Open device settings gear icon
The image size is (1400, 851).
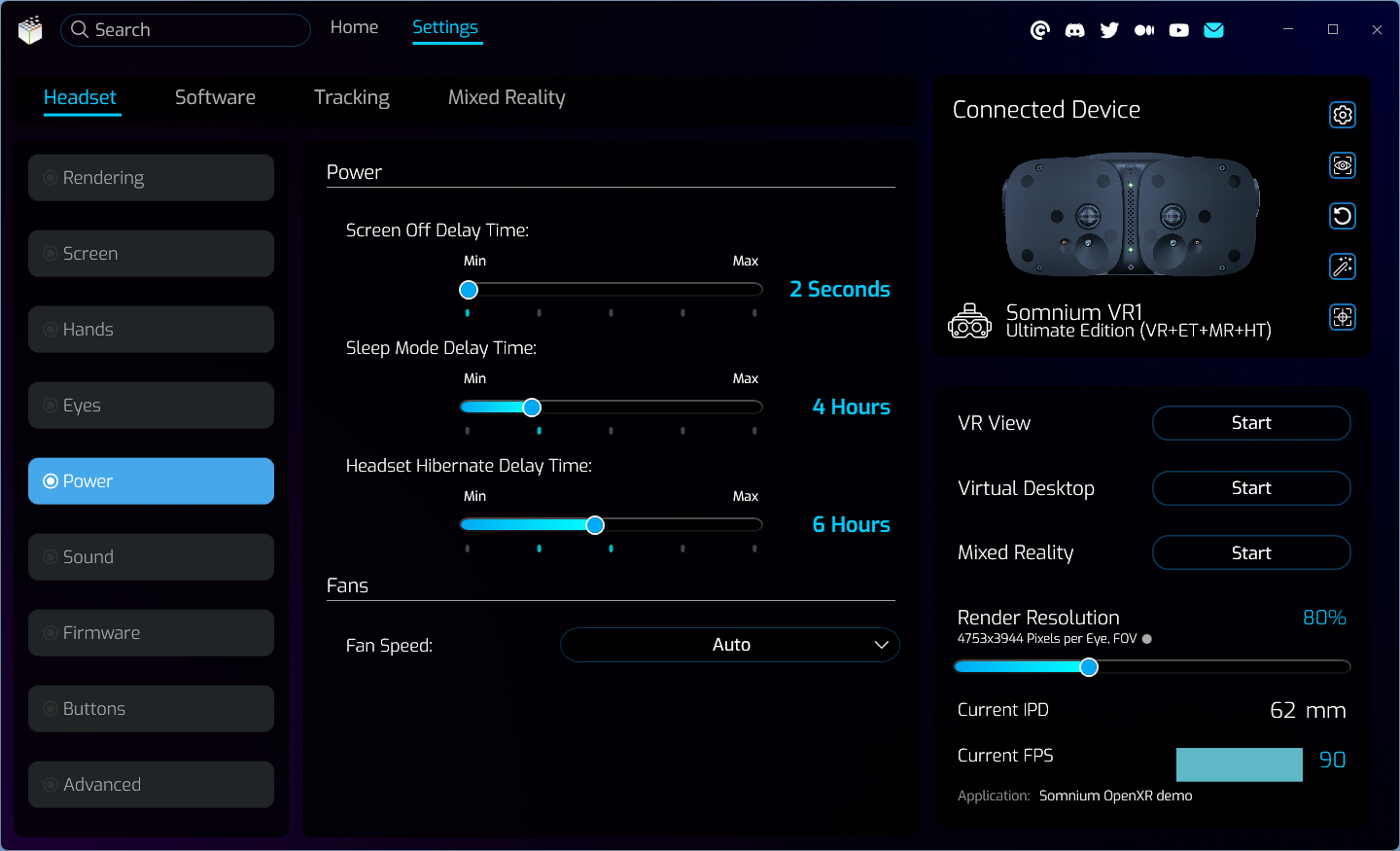[x=1343, y=115]
